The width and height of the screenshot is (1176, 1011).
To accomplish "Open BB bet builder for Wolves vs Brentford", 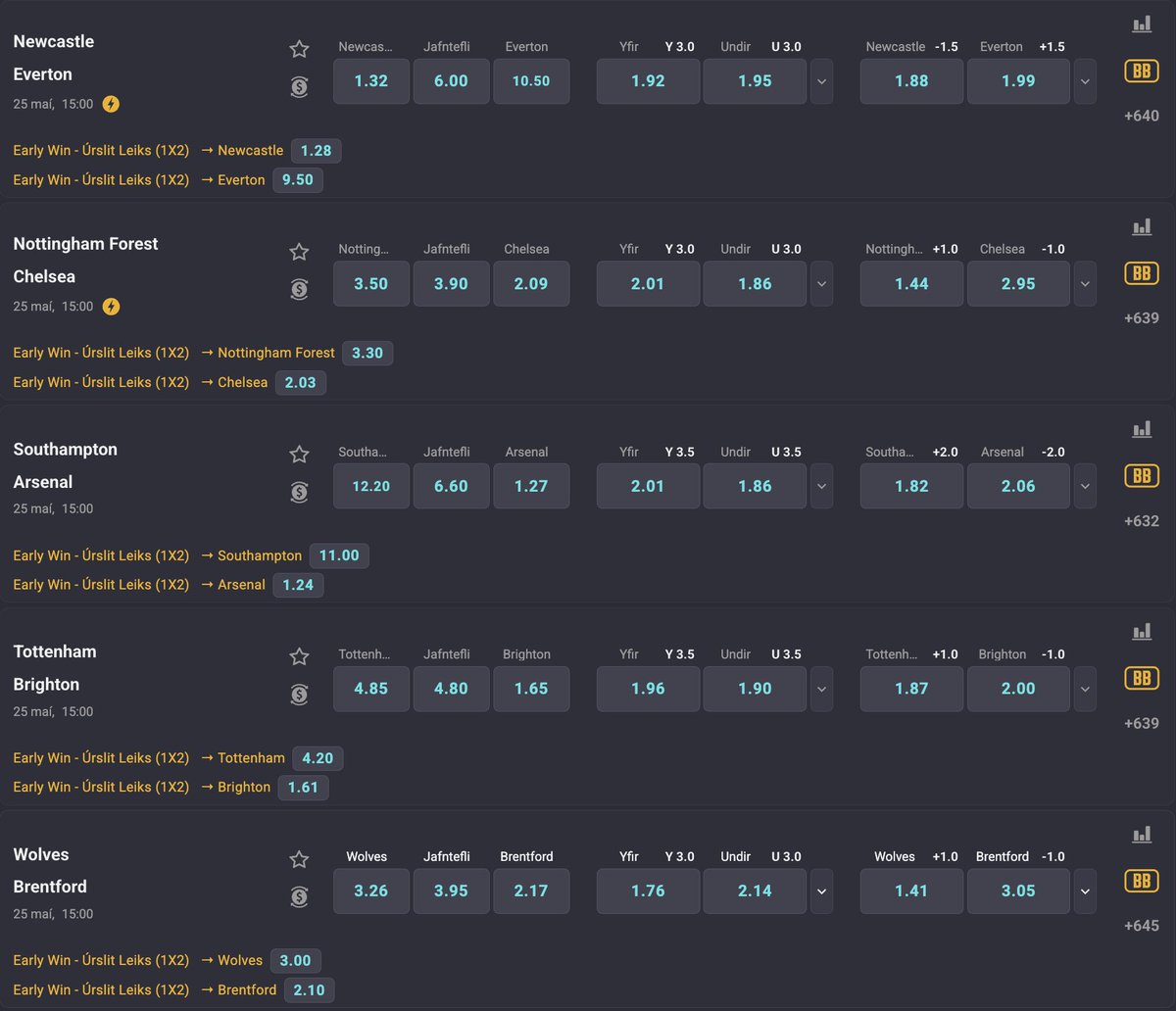I will [x=1142, y=881].
